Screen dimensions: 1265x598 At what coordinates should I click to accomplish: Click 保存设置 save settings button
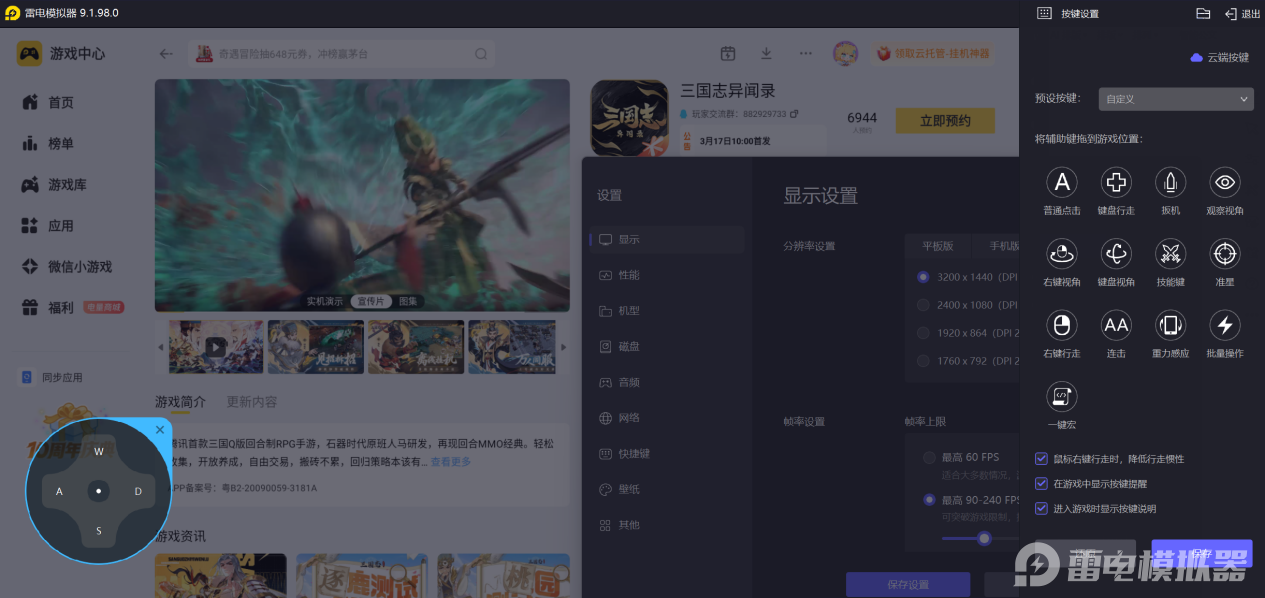908,584
